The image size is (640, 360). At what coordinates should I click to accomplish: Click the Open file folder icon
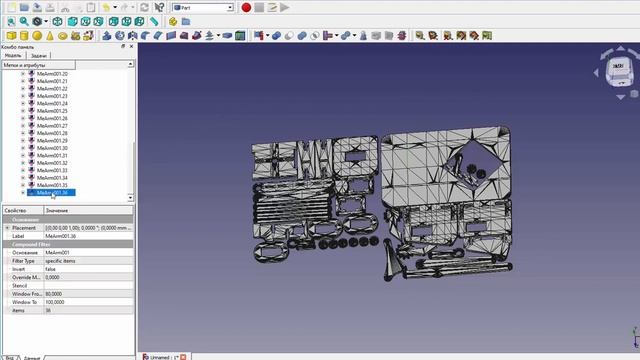[24, 7]
